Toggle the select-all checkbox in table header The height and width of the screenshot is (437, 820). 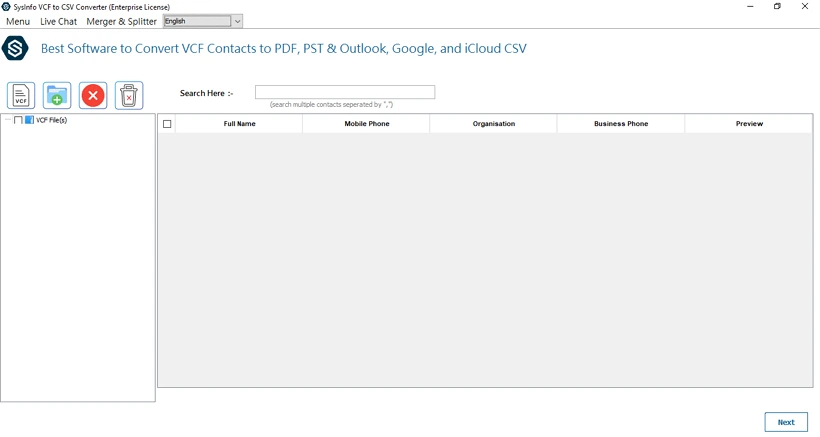pyautogui.click(x=167, y=124)
